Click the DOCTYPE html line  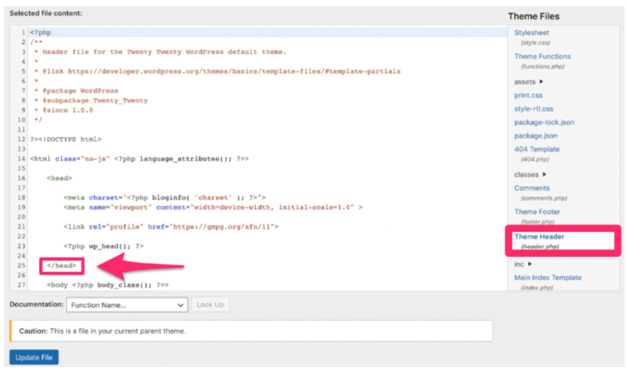click(x=66, y=139)
